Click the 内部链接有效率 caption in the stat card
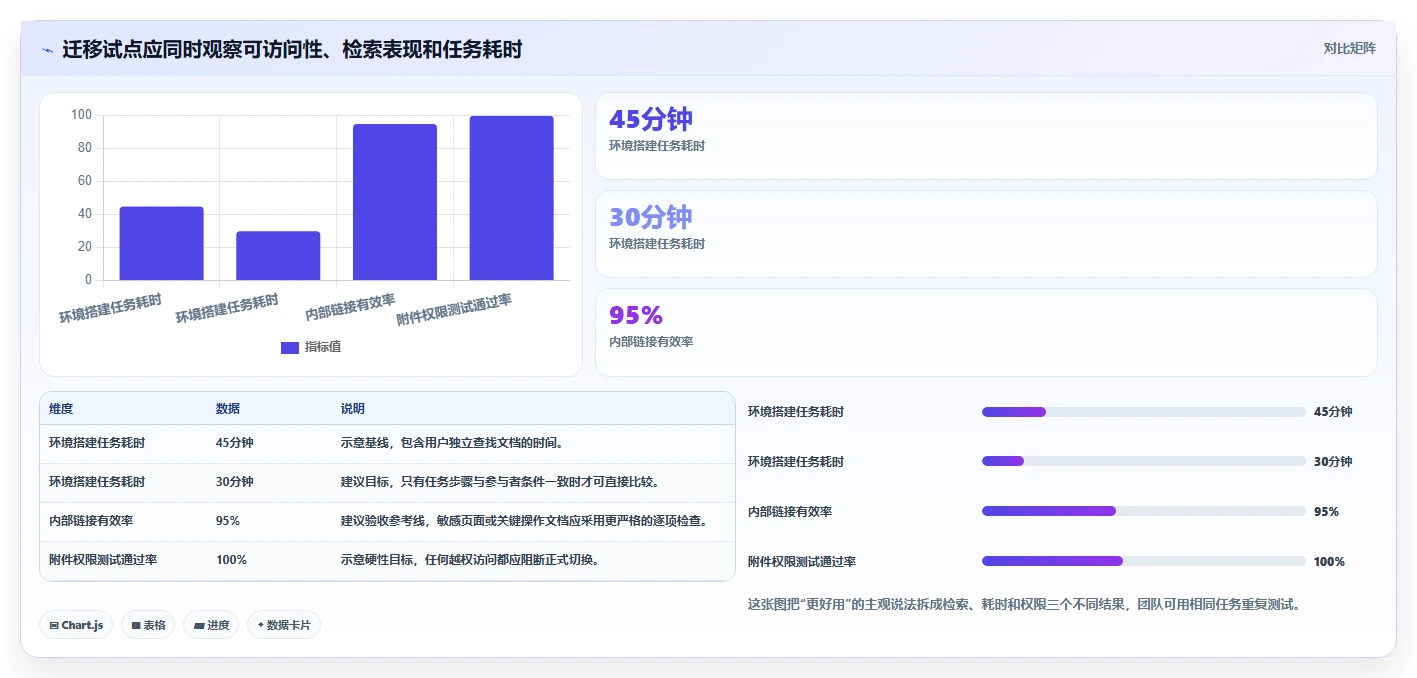 [651, 342]
